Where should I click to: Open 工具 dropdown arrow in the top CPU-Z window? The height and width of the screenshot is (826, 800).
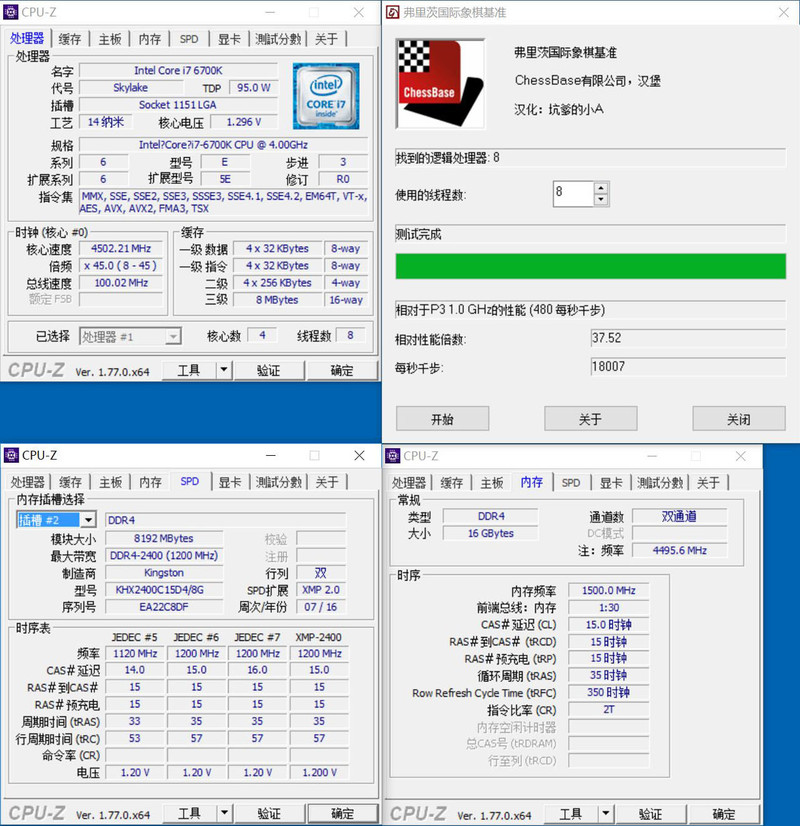(224, 370)
